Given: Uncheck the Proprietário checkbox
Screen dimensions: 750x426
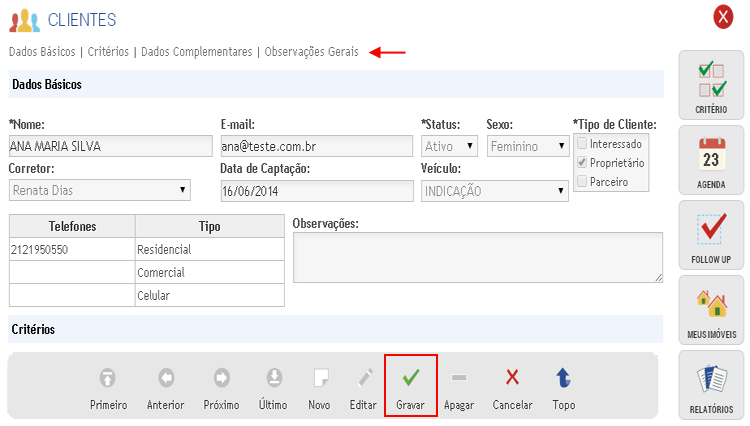Looking at the screenshot, I should coord(582,162).
